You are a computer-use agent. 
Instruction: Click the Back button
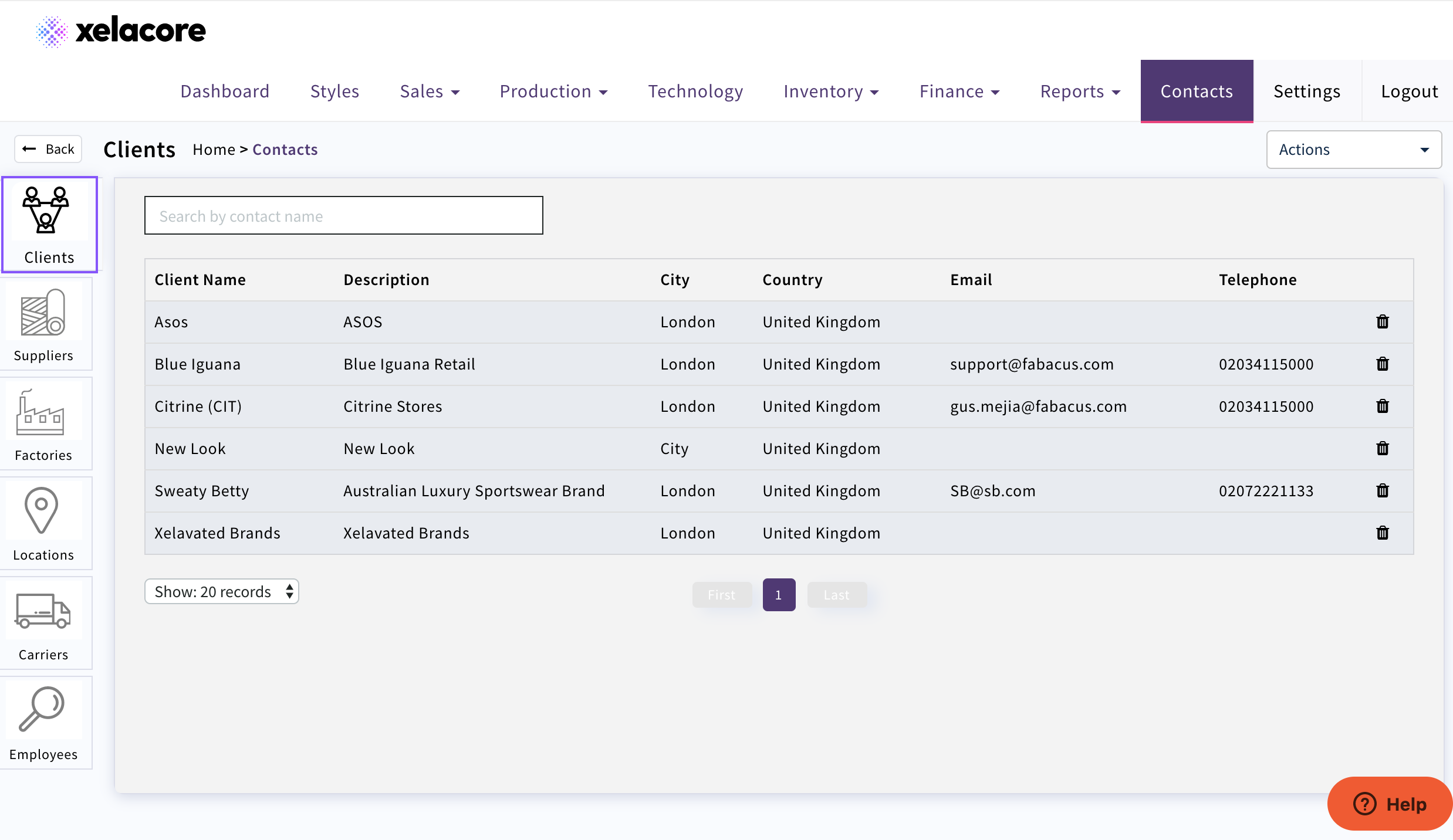[48, 149]
